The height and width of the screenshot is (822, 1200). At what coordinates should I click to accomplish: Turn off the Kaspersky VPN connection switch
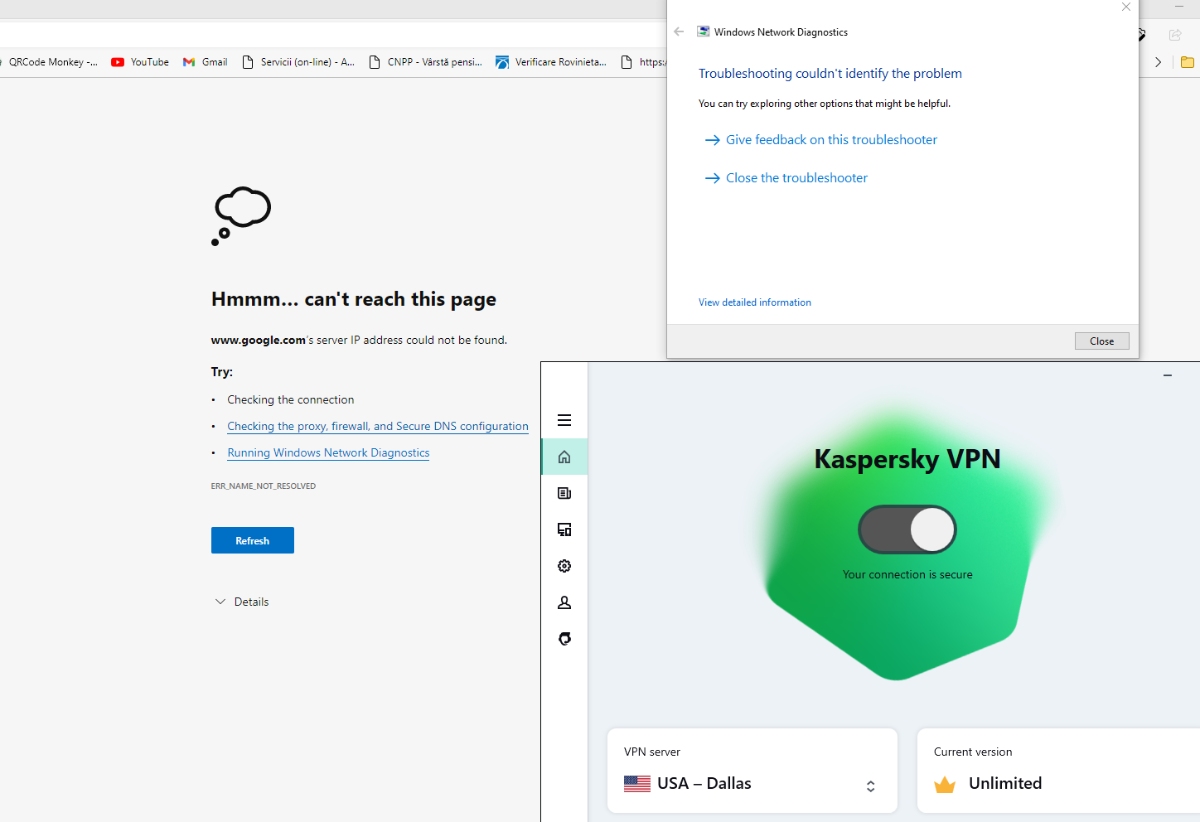[907, 530]
